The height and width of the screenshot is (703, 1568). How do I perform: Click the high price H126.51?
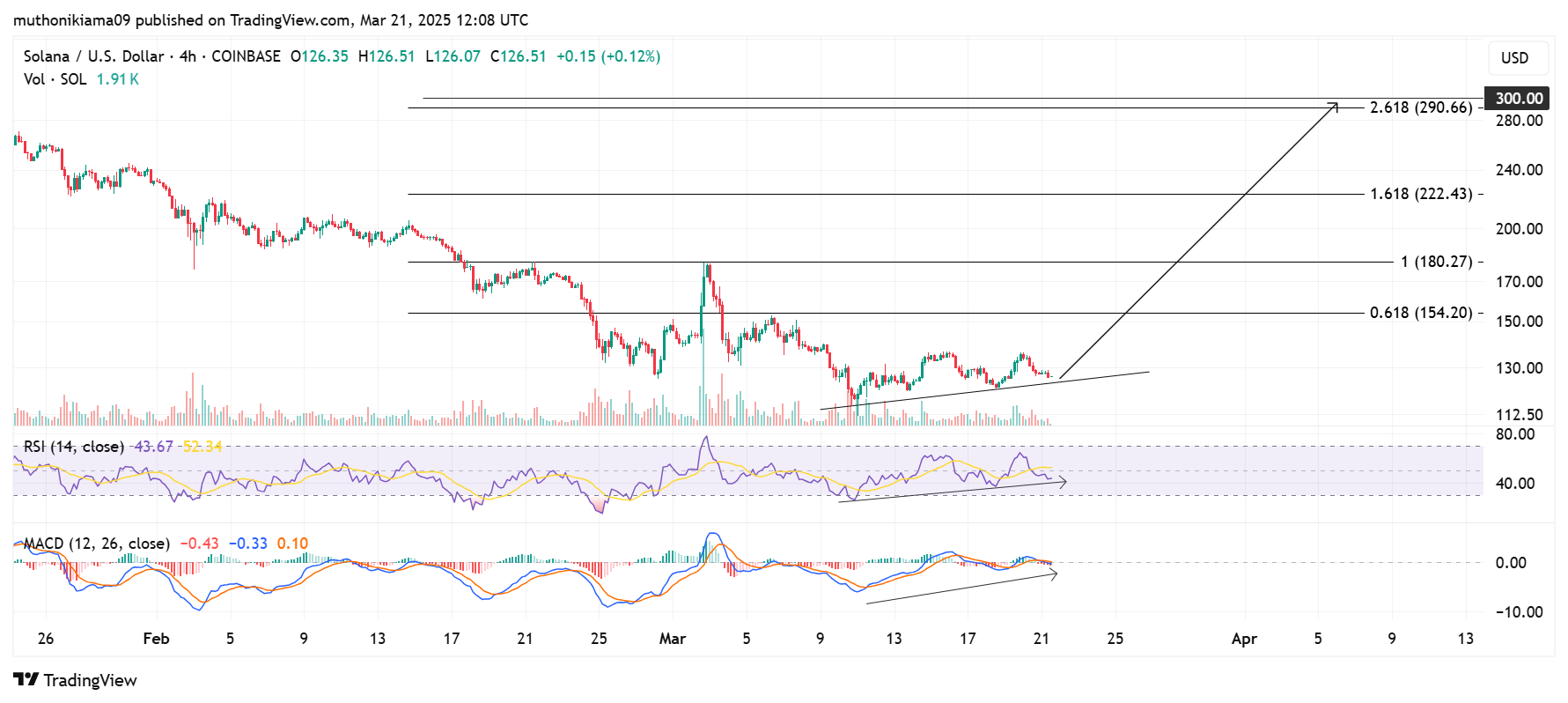386,56
